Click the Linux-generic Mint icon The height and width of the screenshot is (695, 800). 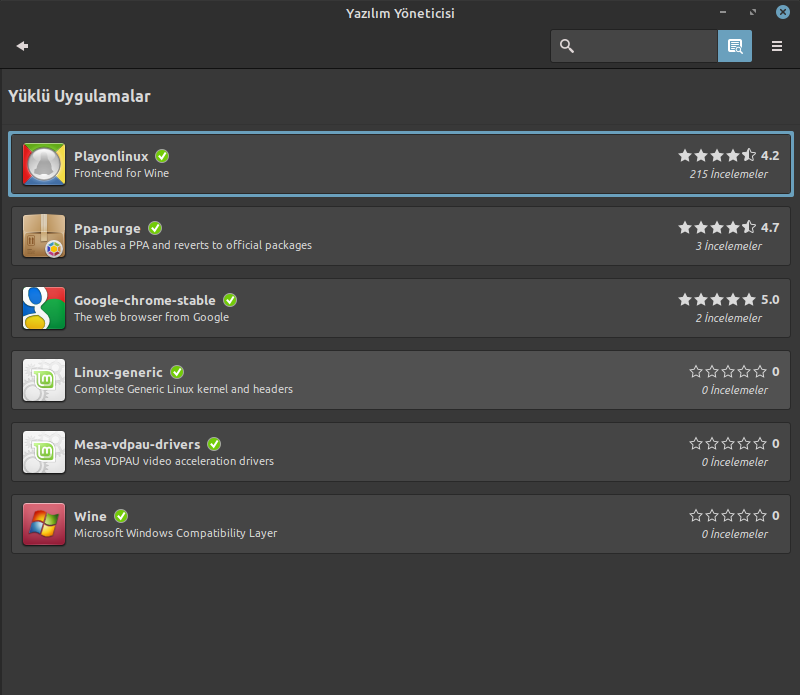tap(44, 380)
